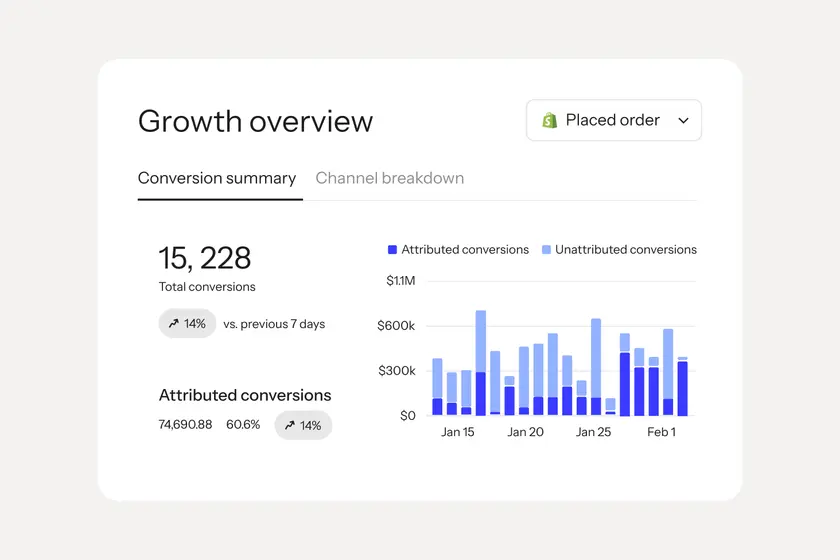Click the 74,690.88 value
The image size is (840, 560).
[x=185, y=424]
